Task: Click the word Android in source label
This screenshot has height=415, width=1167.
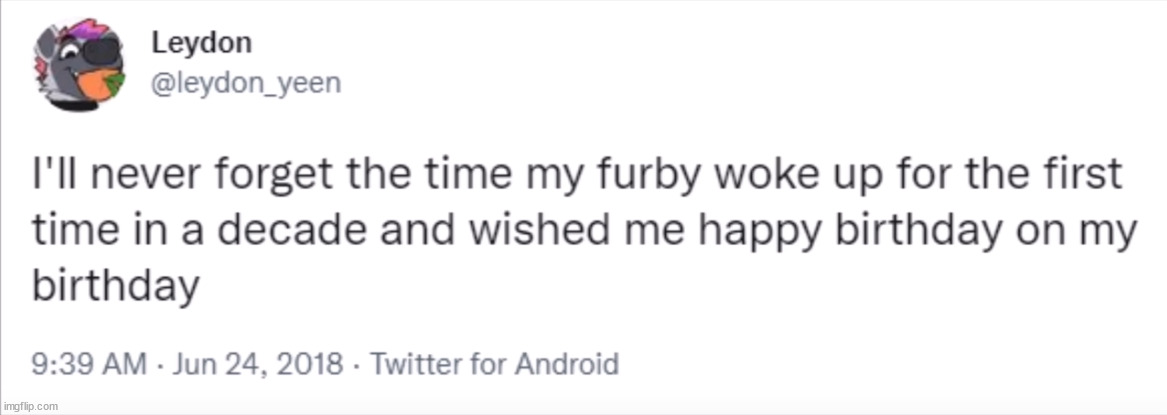Action: point(567,364)
